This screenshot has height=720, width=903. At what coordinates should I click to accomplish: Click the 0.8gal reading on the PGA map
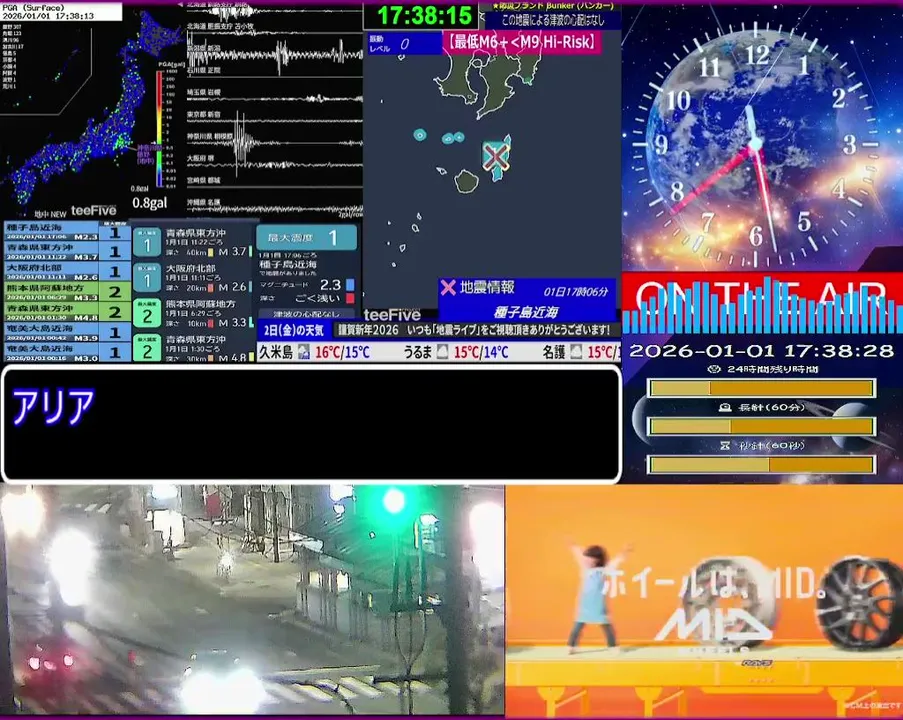click(x=150, y=203)
